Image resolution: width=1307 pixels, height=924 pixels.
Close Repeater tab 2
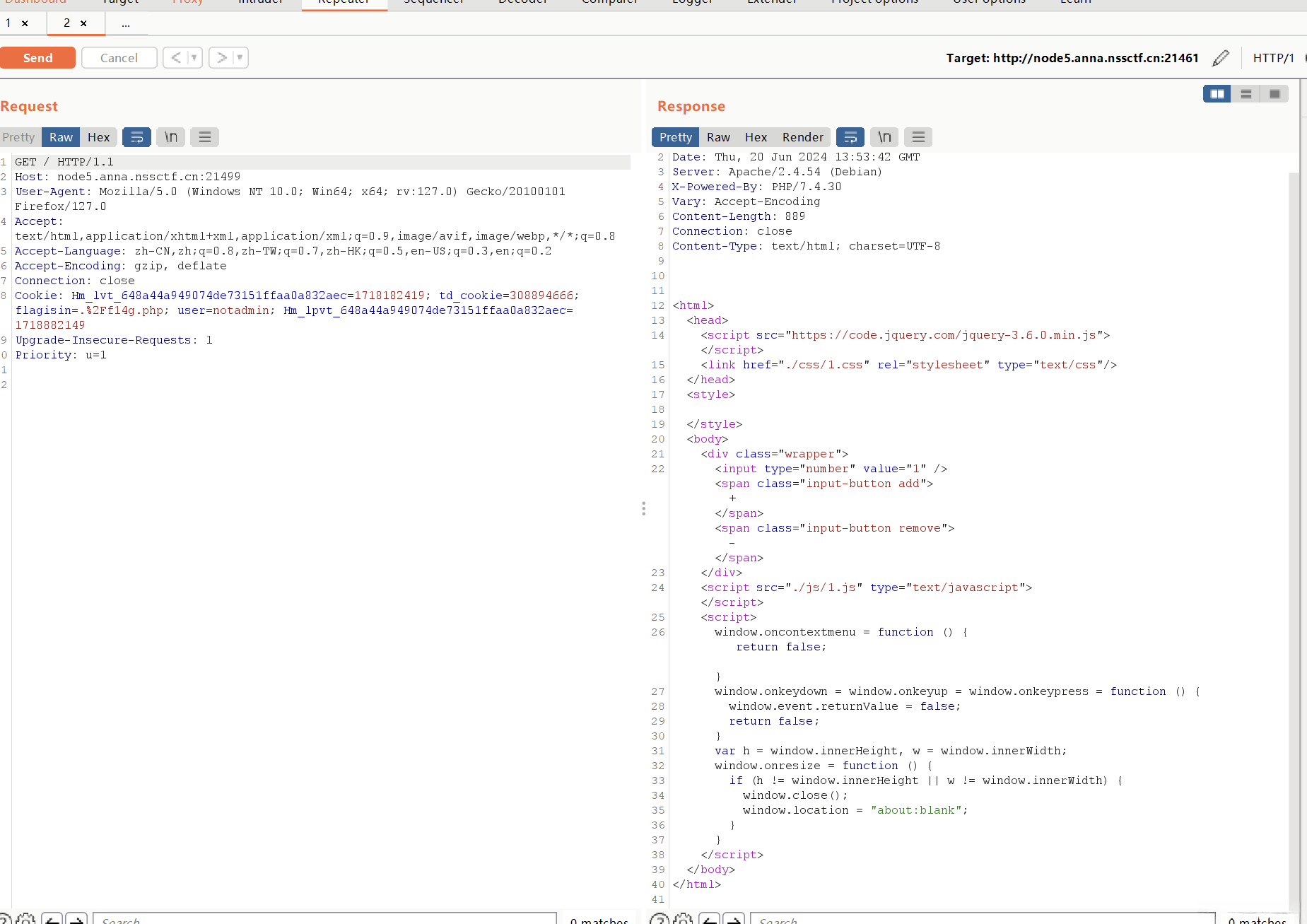point(83,23)
